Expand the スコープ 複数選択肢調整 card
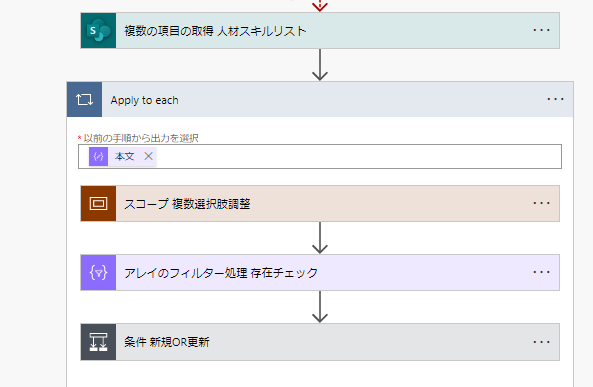Screen dimensions: 593x387 tap(320, 204)
